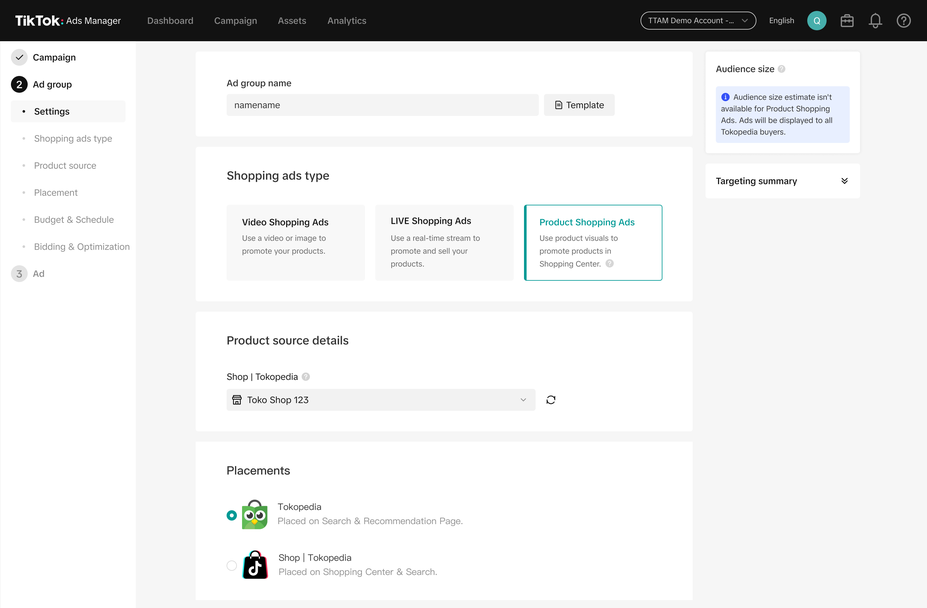Click the refresh shop list icon
This screenshot has width=927, height=608.
(551, 400)
